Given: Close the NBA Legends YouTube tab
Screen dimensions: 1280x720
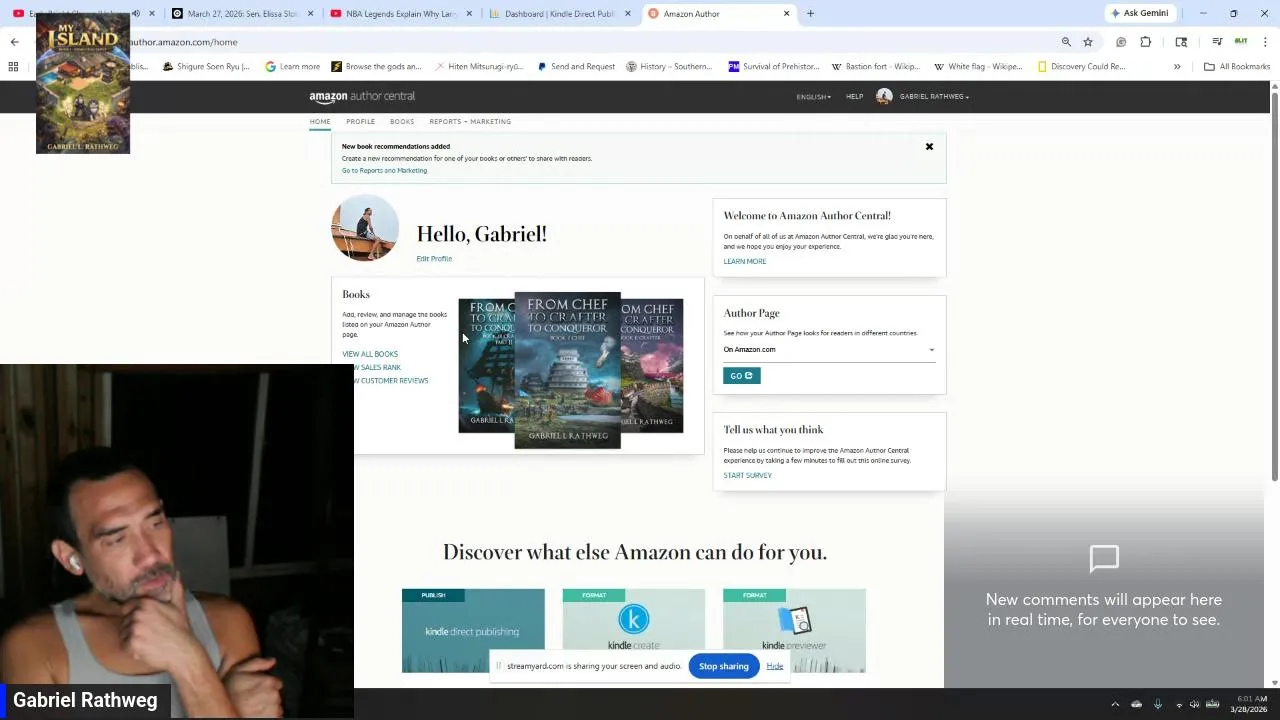Looking at the screenshot, I should [469, 14].
